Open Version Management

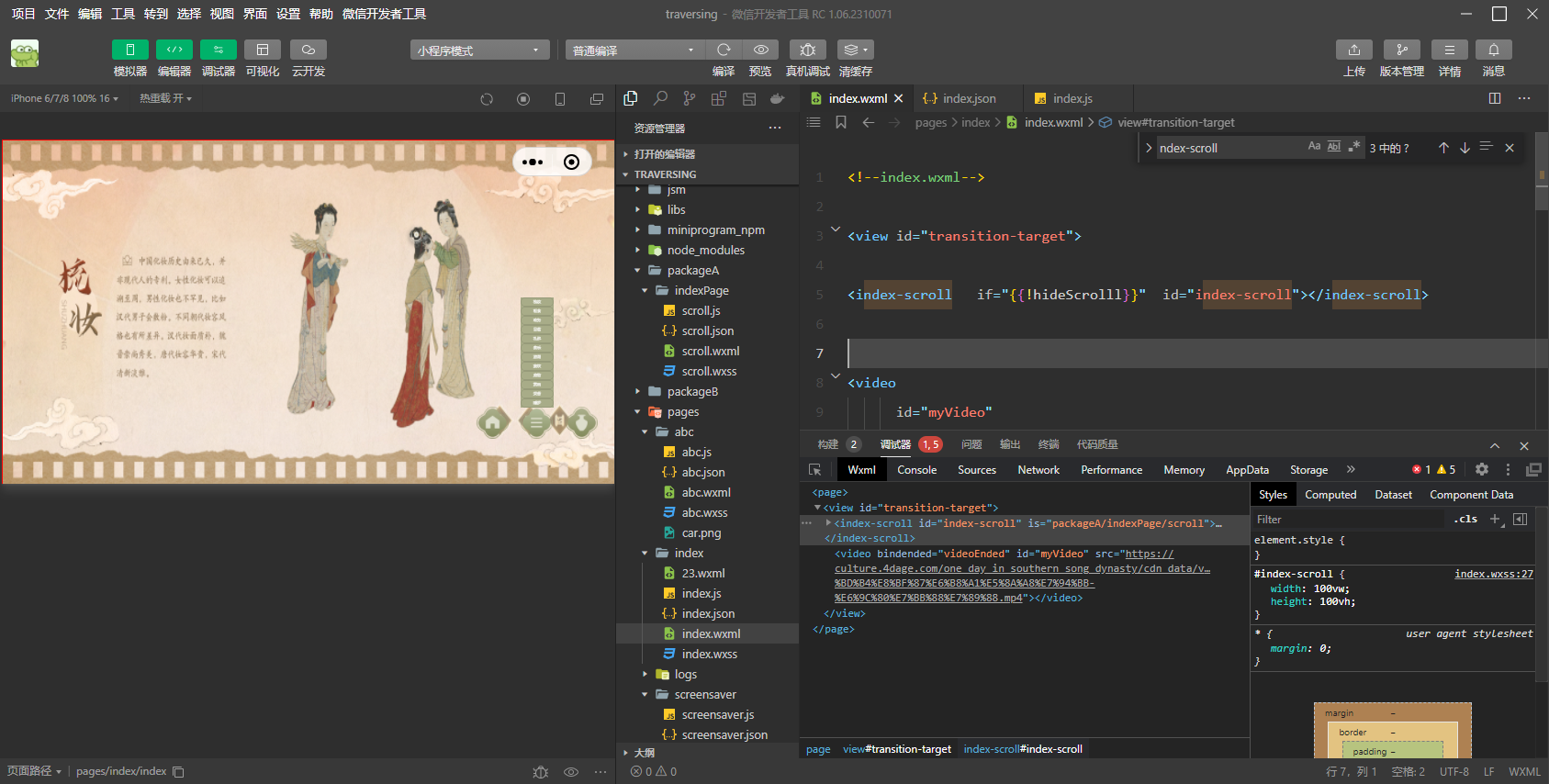(1401, 50)
